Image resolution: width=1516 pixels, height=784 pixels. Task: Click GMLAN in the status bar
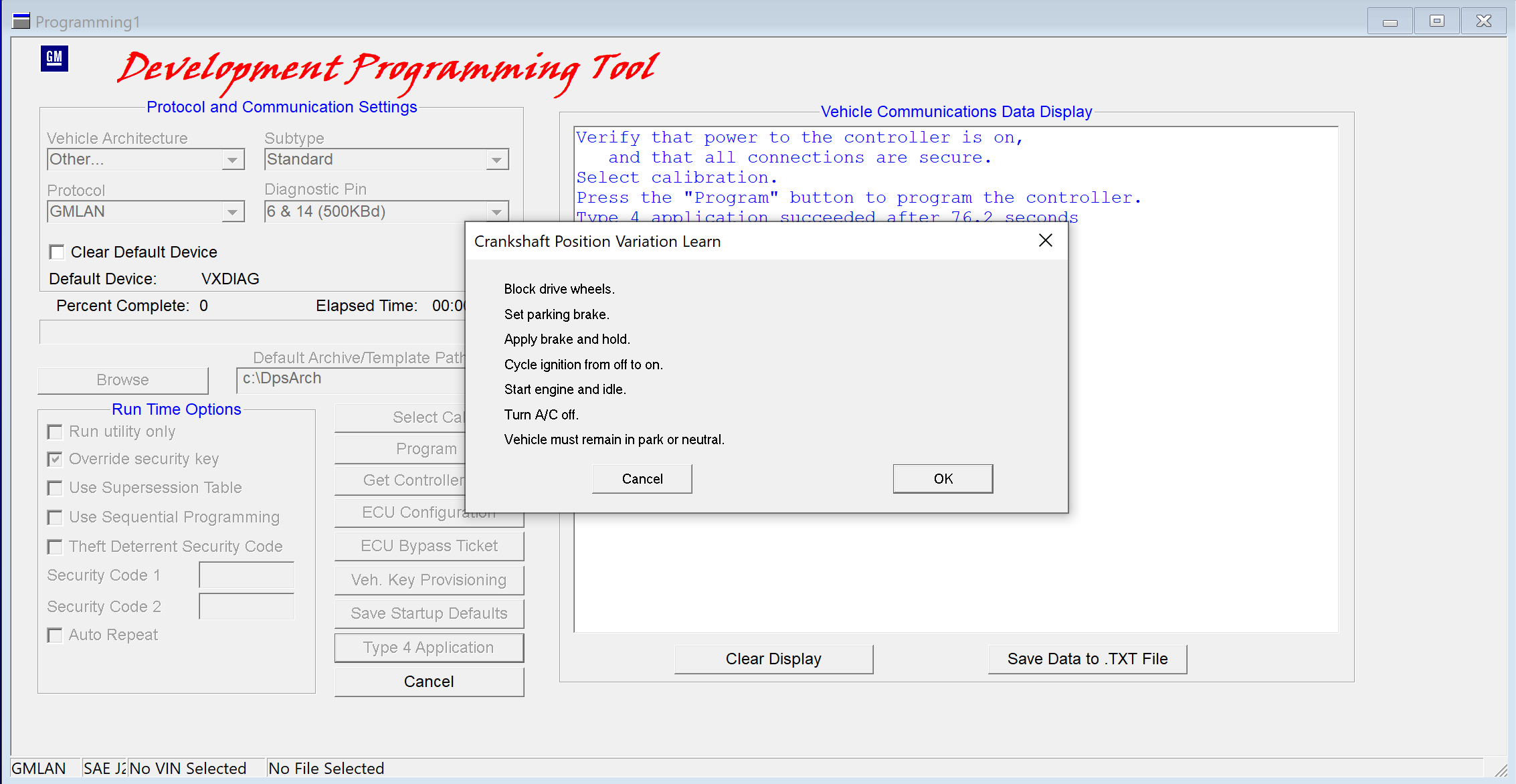(x=39, y=769)
